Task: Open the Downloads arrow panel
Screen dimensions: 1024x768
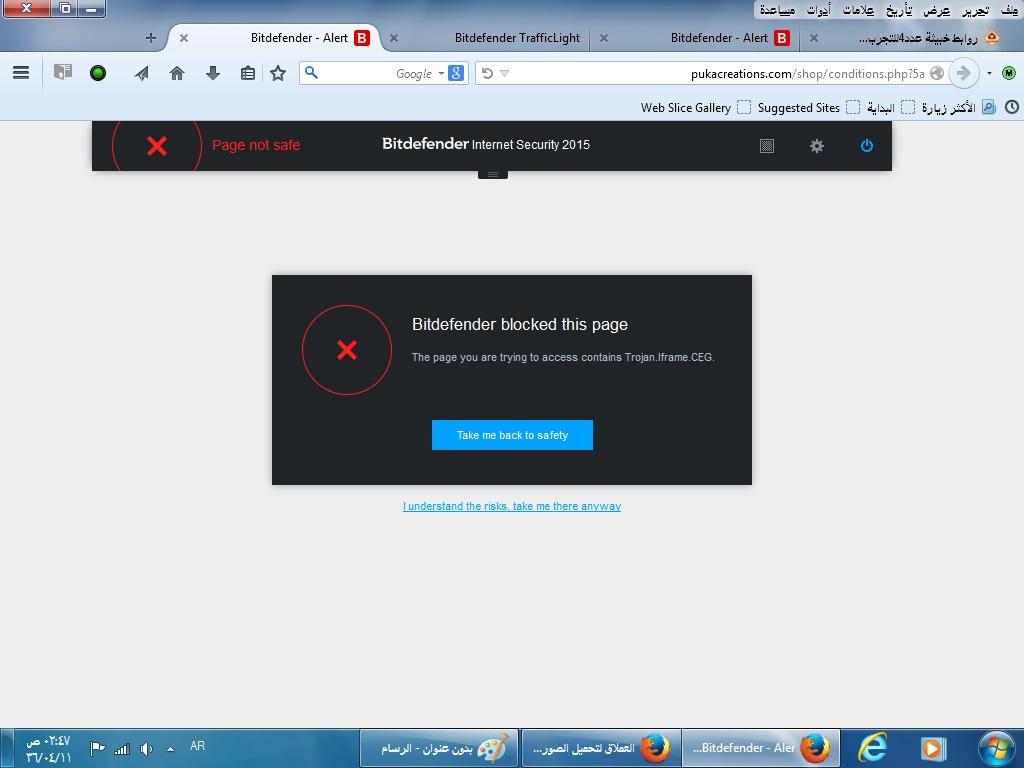Action: [212, 73]
